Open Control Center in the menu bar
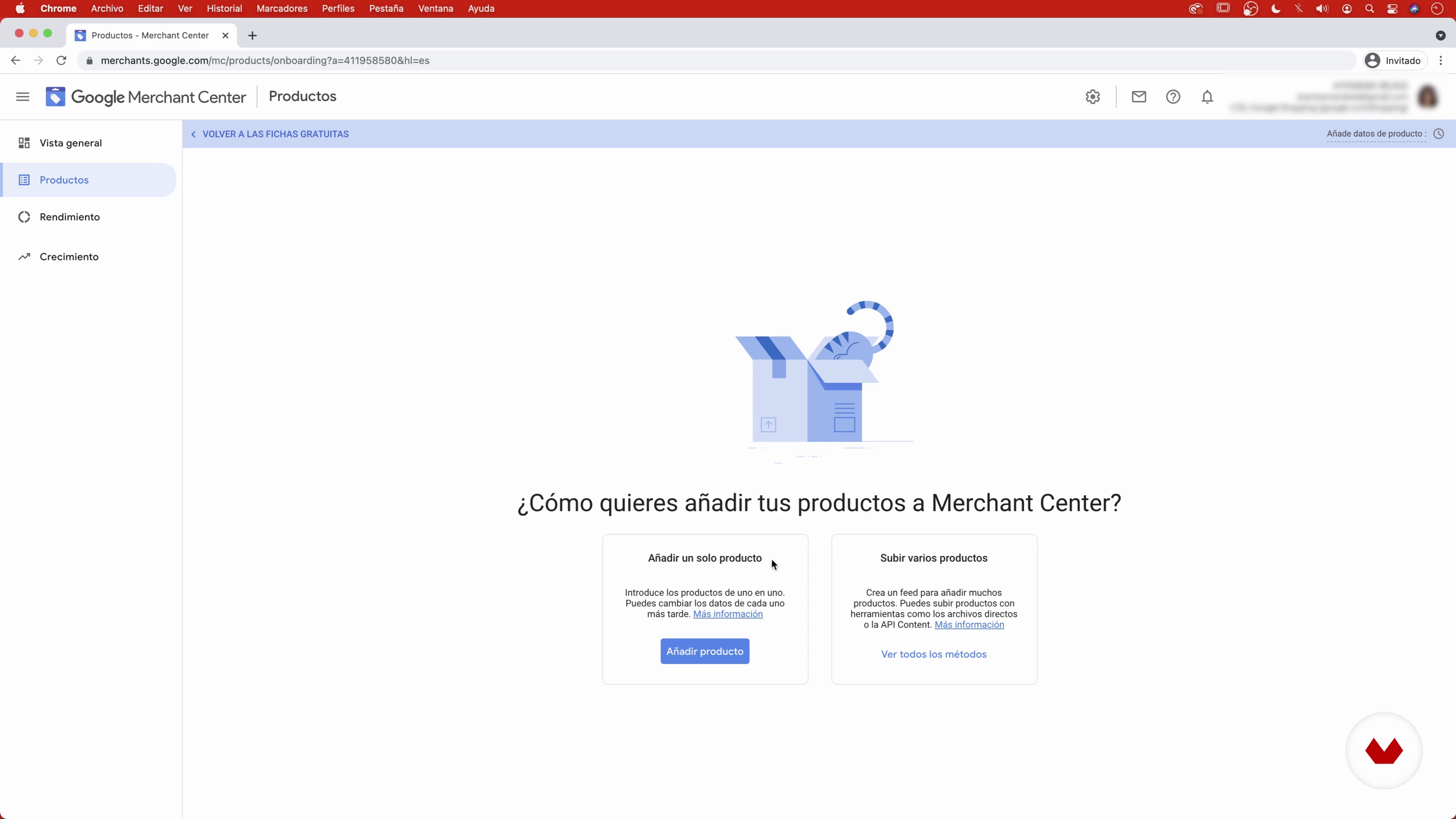The width and height of the screenshot is (1456, 819). [1392, 8]
